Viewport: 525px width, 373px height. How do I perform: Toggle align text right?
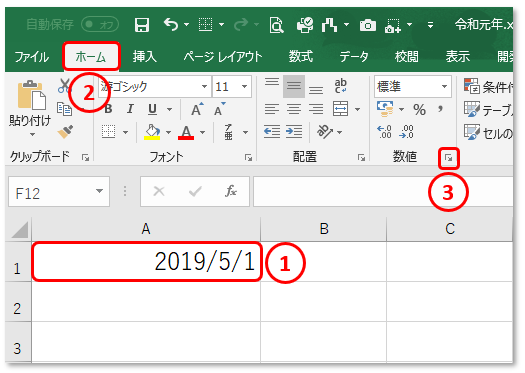click(x=316, y=109)
